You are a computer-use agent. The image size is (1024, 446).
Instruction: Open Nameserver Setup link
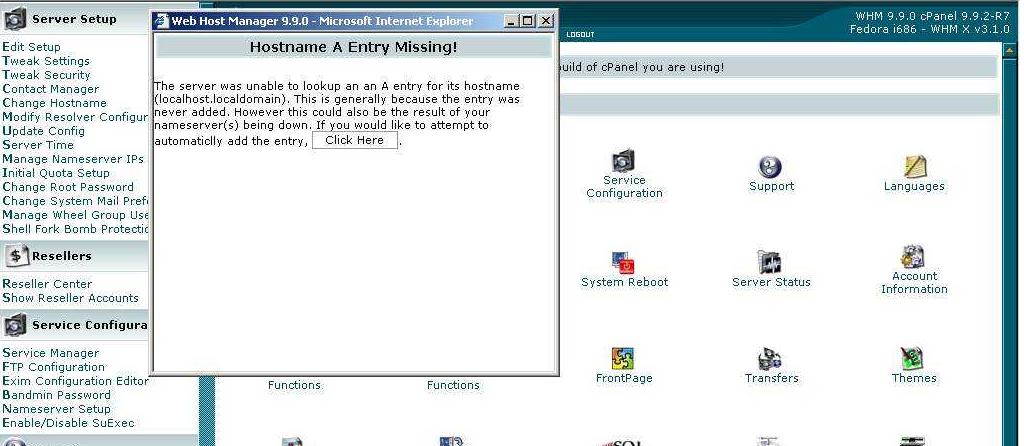coord(56,409)
